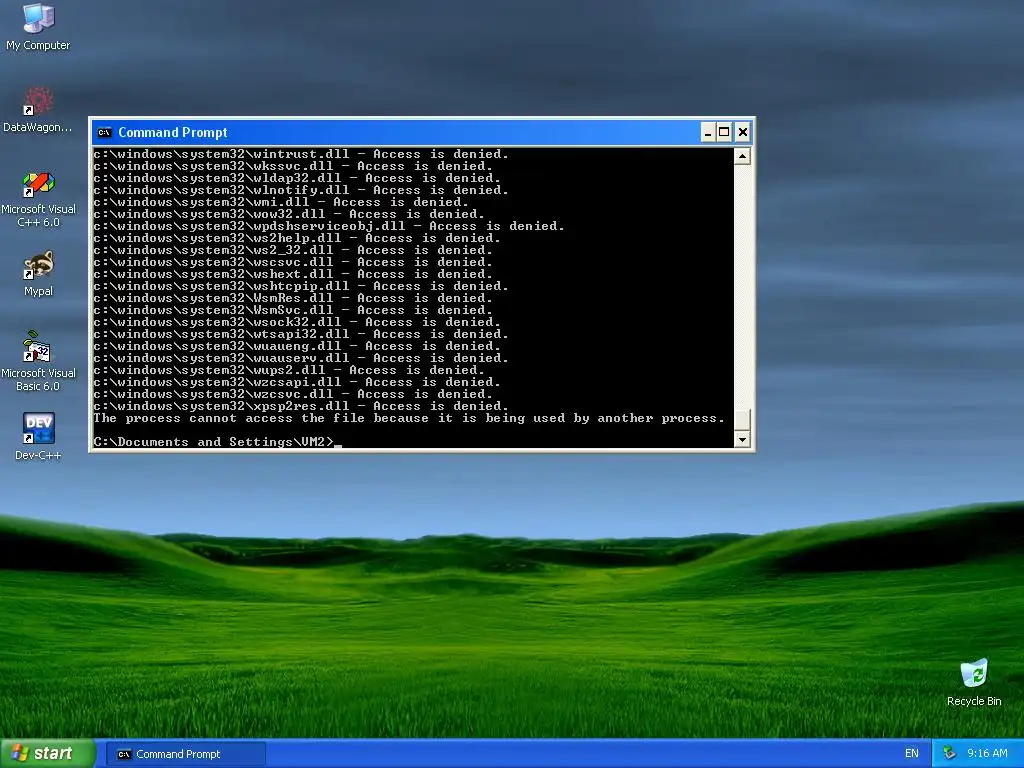Screen dimensions: 1024x768
Task: Click the EN language indicator
Action: click(x=912, y=754)
